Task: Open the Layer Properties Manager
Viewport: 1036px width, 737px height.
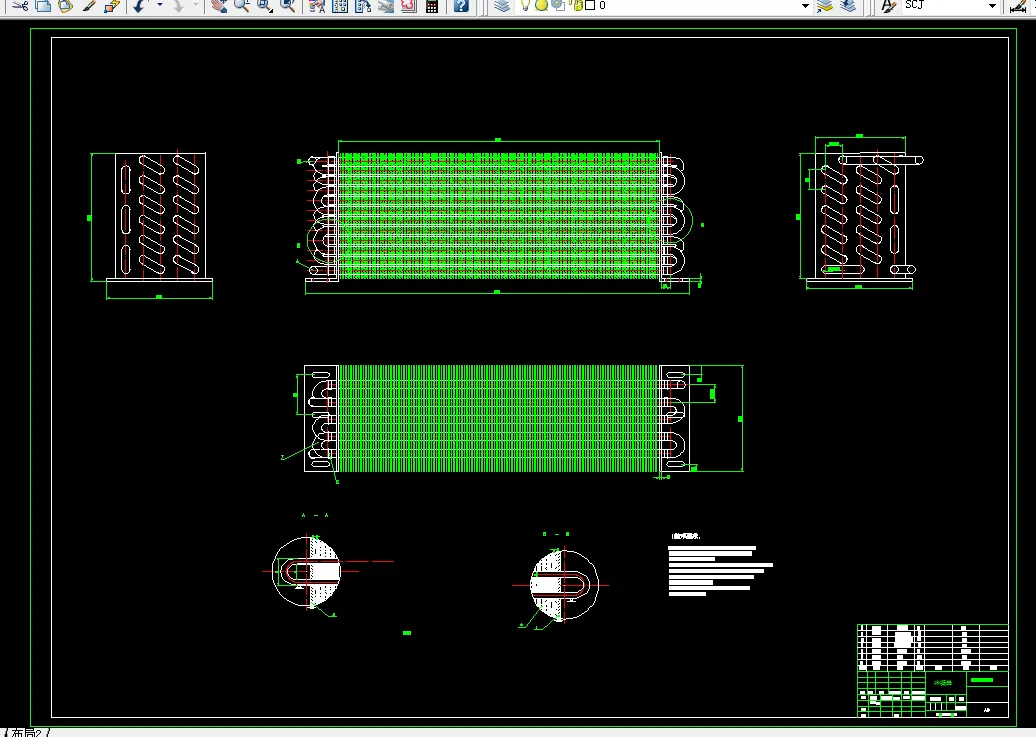Action: [x=502, y=5]
